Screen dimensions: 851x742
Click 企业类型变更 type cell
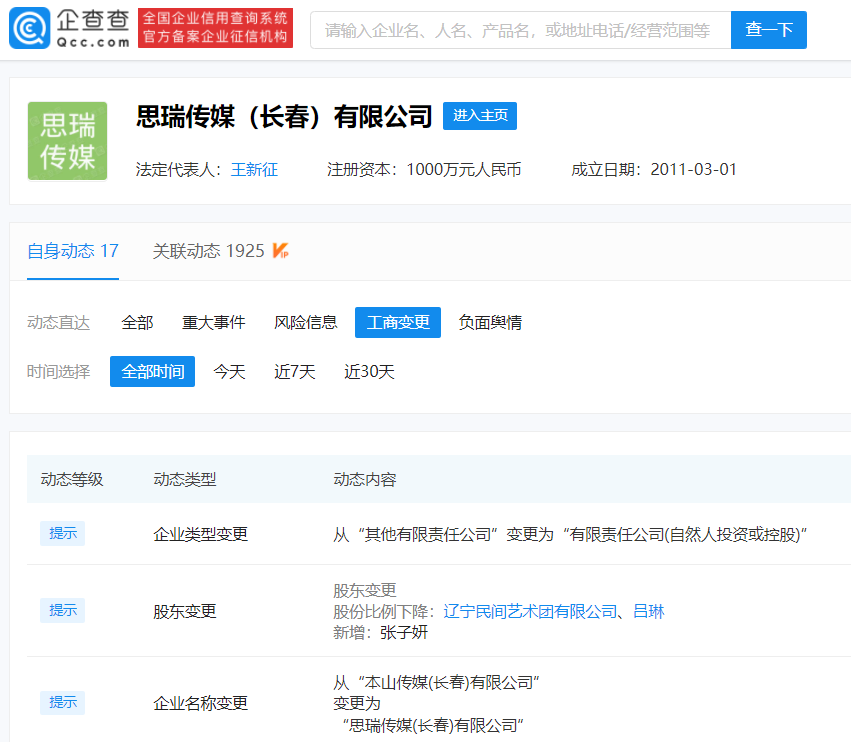pos(200,535)
